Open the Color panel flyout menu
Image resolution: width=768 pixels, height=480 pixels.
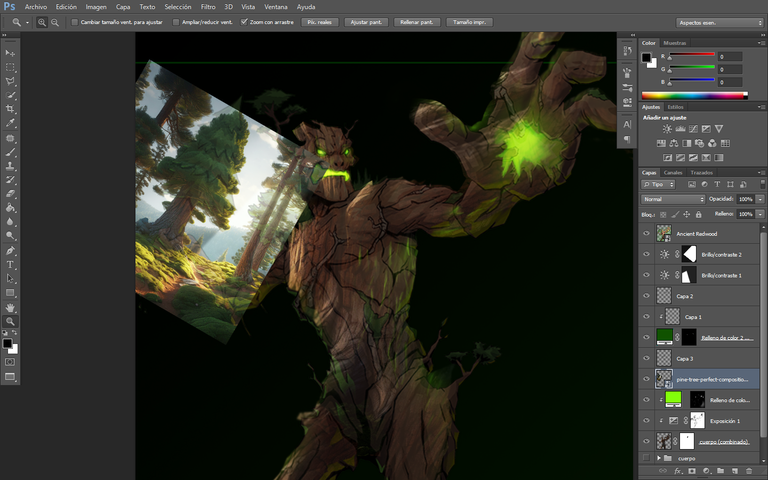pyautogui.click(x=761, y=43)
